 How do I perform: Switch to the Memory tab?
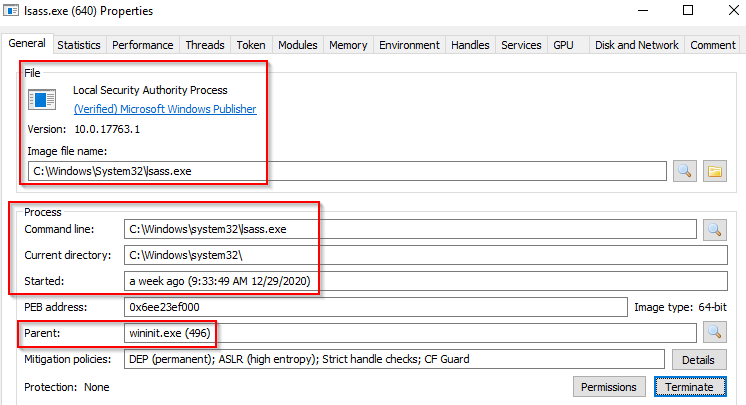[348, 45]
